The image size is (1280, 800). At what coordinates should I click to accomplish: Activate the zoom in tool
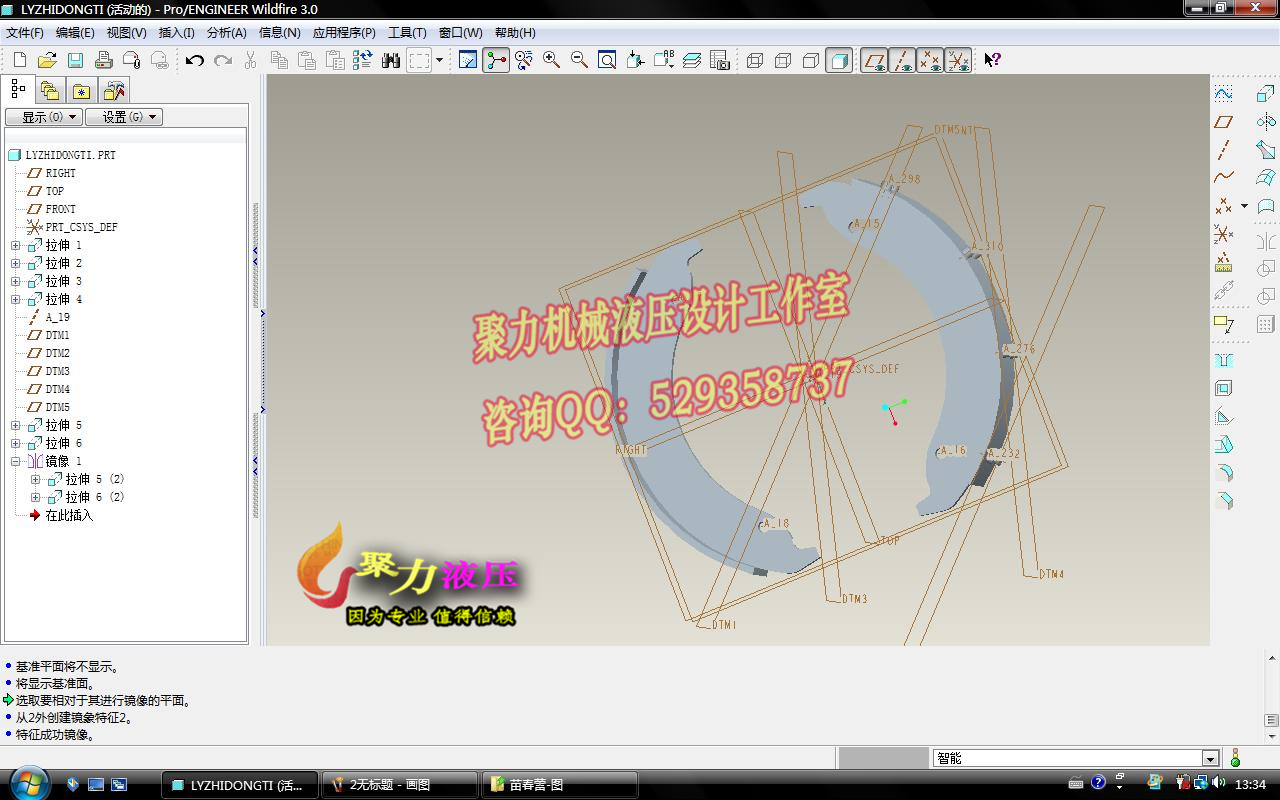point(550,60)
